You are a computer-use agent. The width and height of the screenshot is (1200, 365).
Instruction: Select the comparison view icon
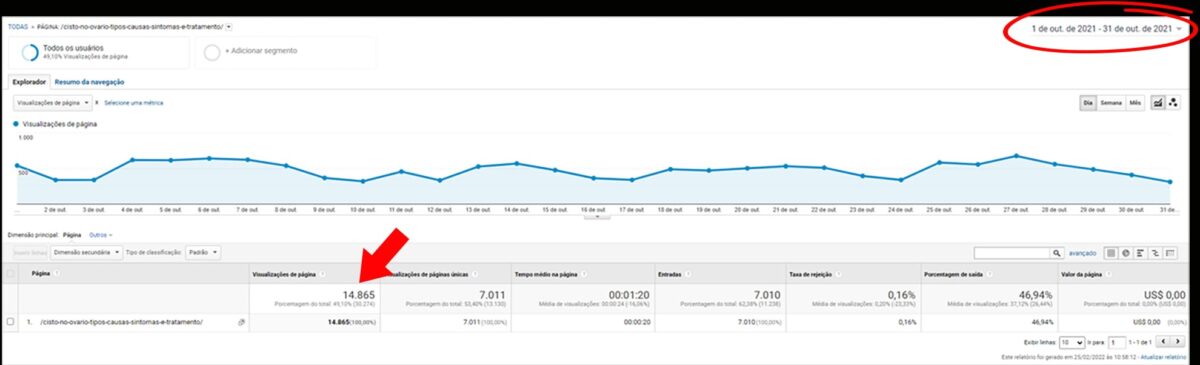(x=1156, y=253)
